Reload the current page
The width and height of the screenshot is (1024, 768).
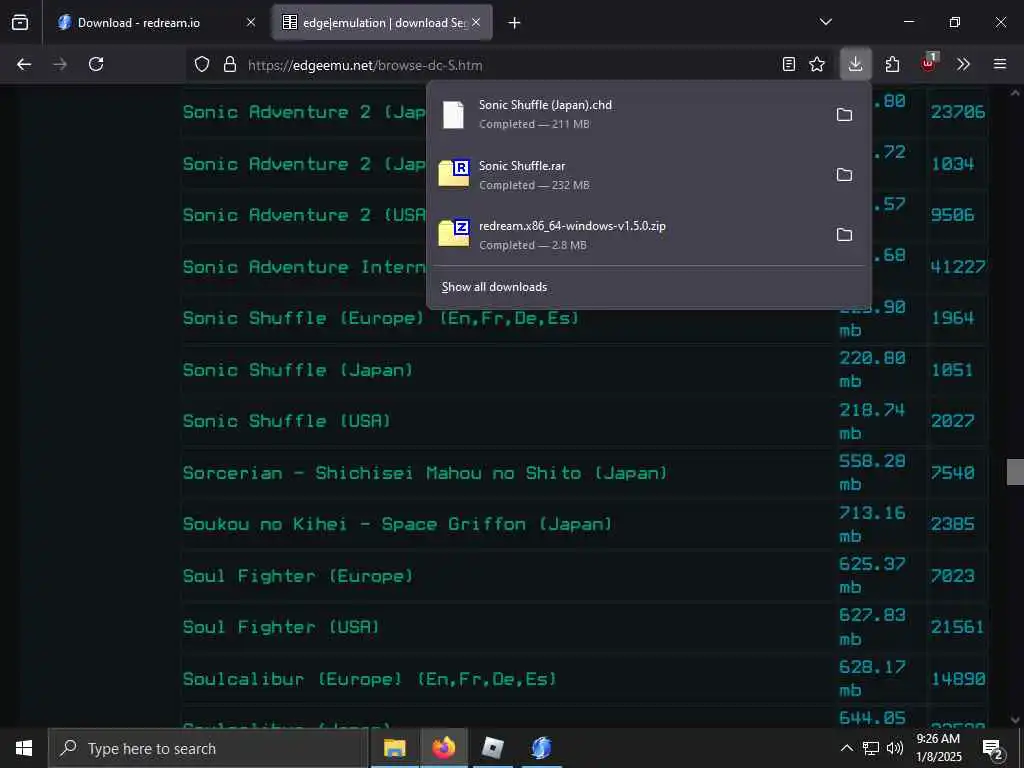point(96,64)
